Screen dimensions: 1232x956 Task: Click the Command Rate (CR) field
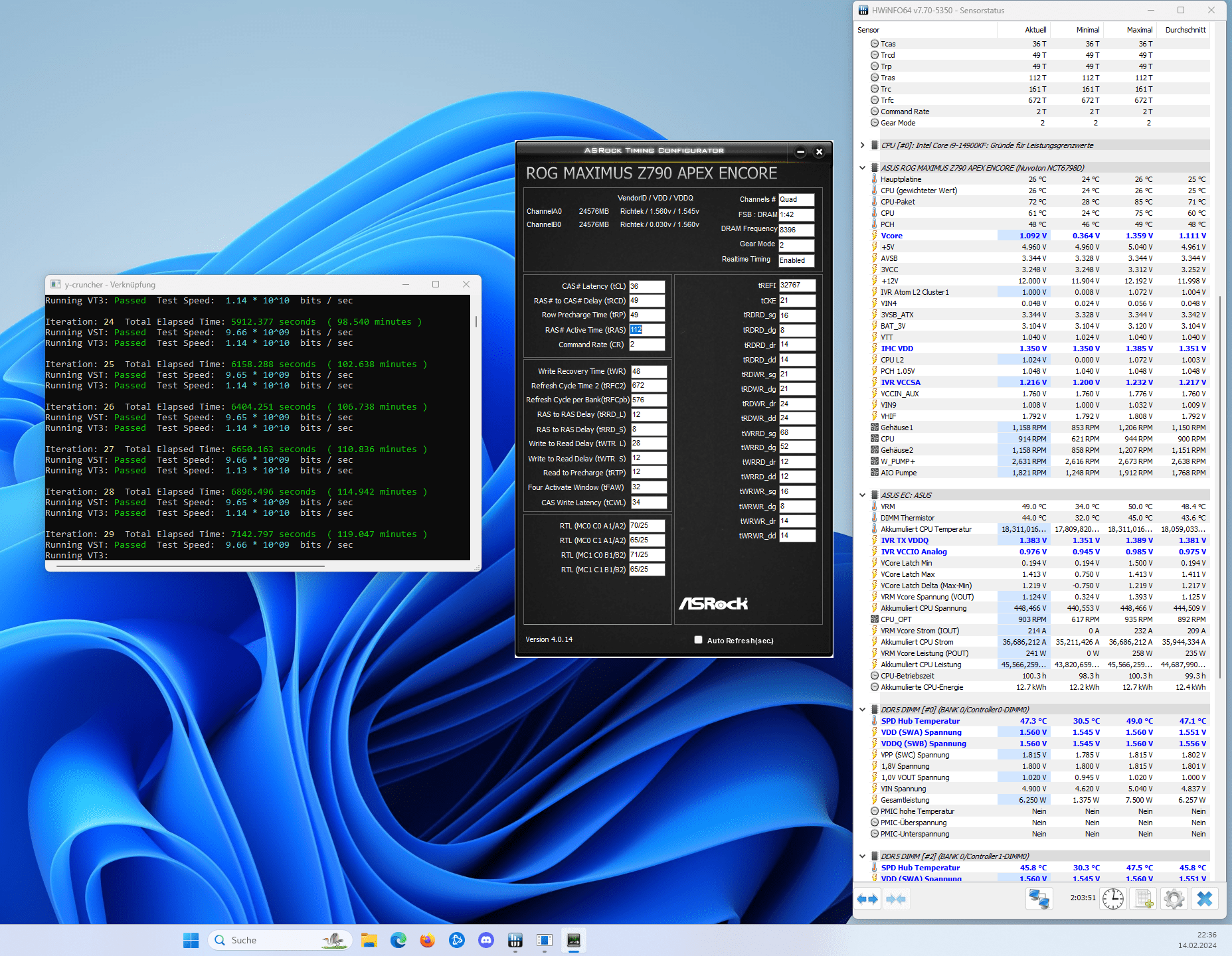(647, 345)
